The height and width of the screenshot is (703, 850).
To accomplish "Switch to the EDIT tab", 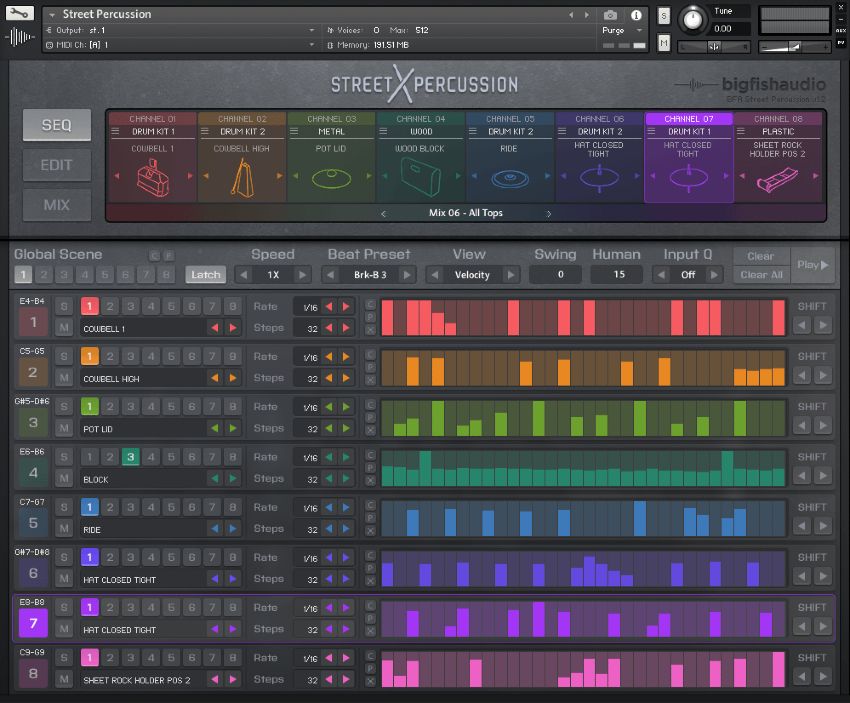I will [57, 165].
